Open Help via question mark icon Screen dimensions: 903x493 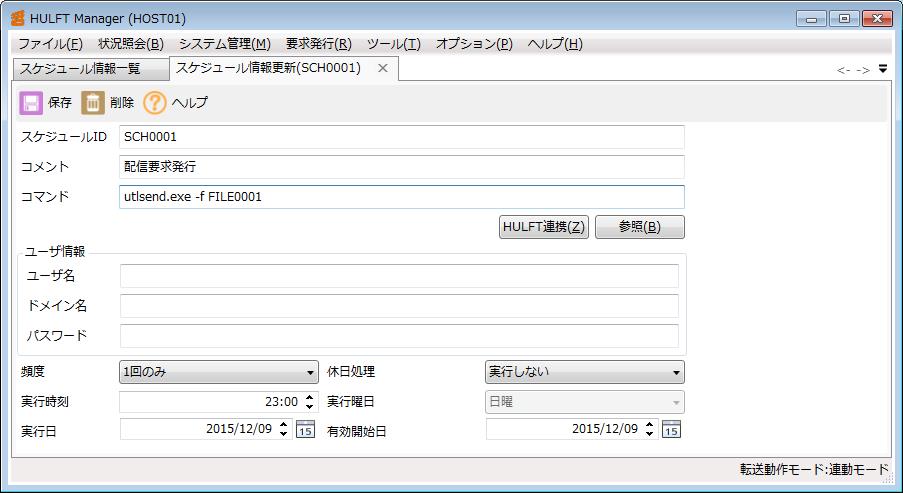(x=154, y=103)
